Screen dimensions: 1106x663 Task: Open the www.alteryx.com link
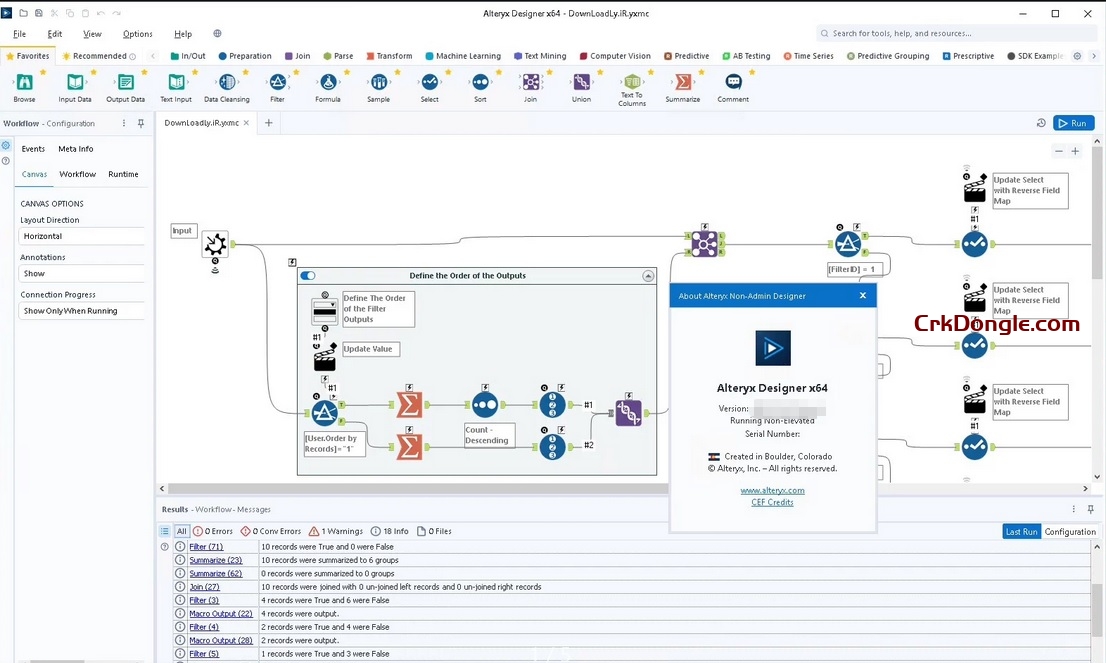coord(772,490)
